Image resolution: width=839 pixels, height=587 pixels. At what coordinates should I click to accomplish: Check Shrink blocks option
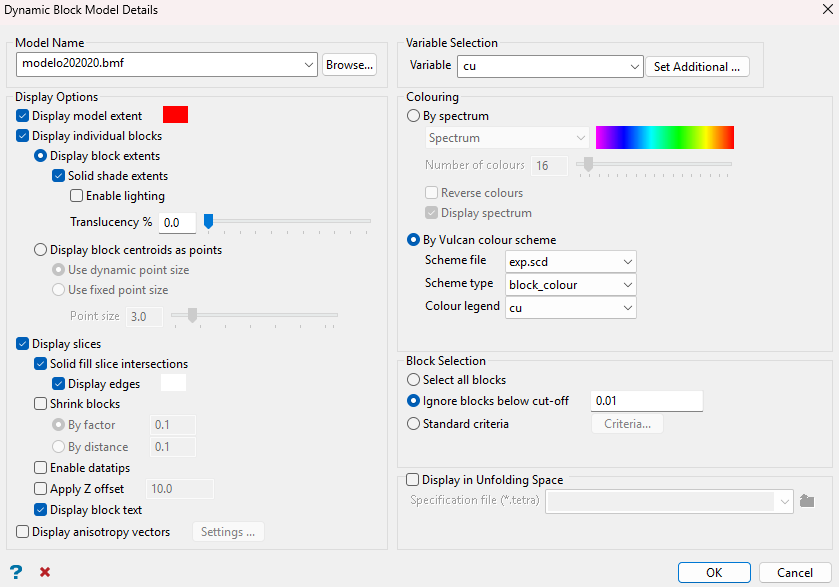pyautogui.click(x=41, y=403)
